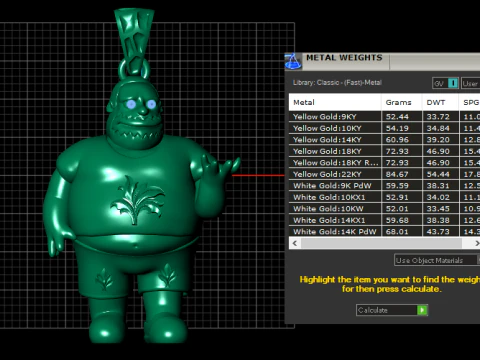
Task: Select the White Gold:9K PdW row
Action: point(385,186)
